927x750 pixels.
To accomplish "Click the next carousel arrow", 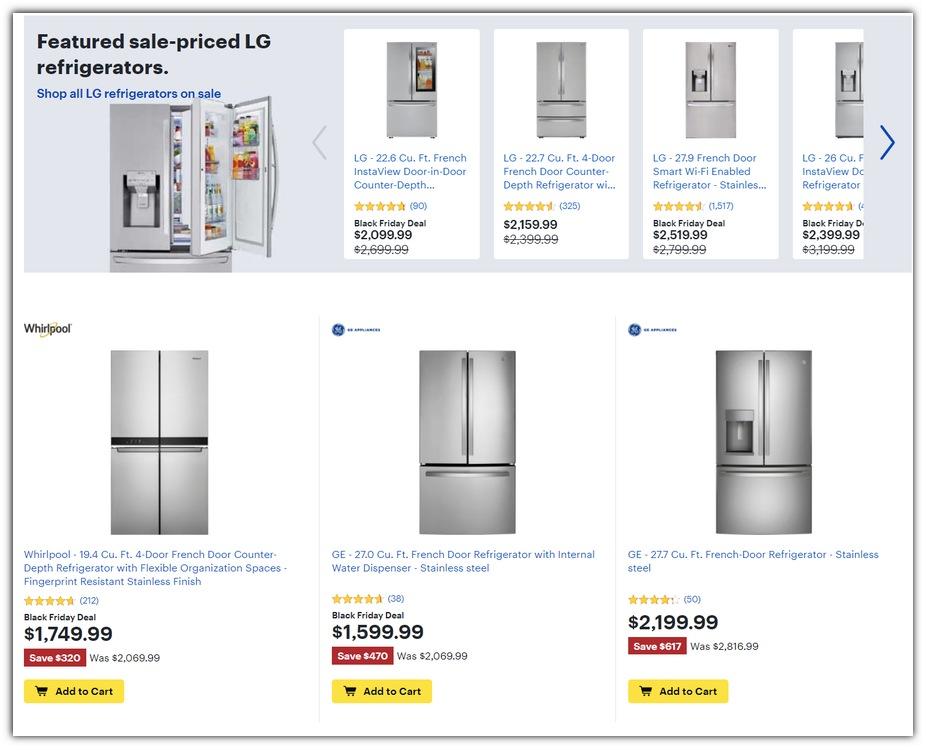I will [x=886, y=143].
